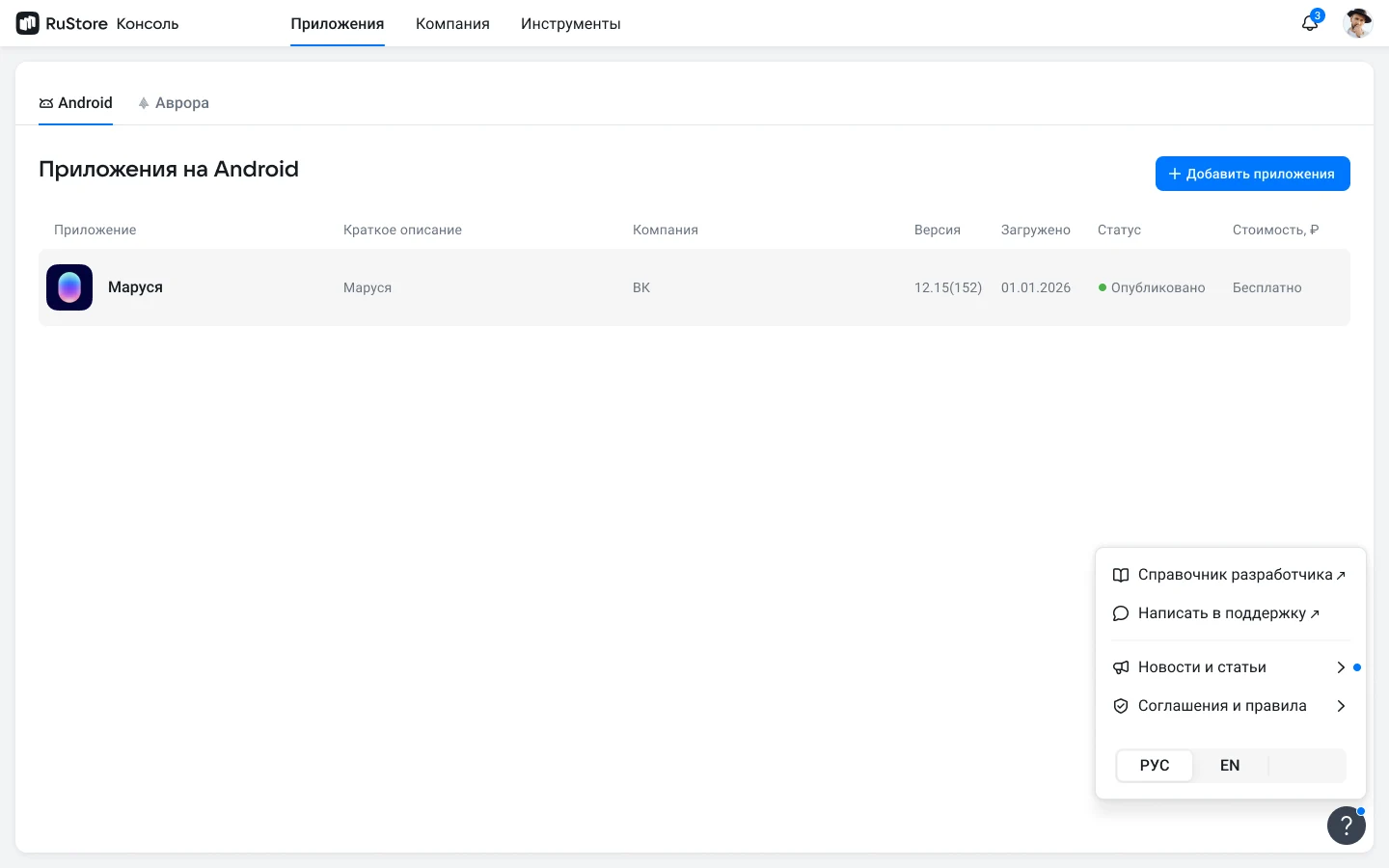
Task: Click the help question mark button
Action: click(x=1347, y=826)
